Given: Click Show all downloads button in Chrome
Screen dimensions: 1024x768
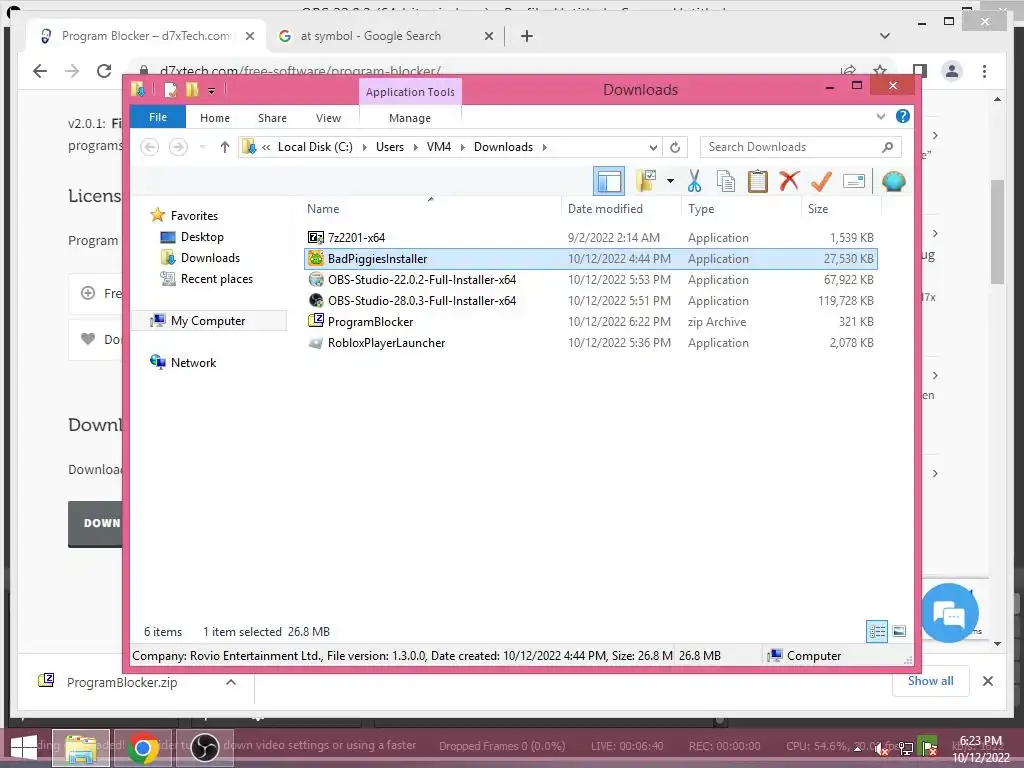Looking at the screenshot, I should 930,681.
